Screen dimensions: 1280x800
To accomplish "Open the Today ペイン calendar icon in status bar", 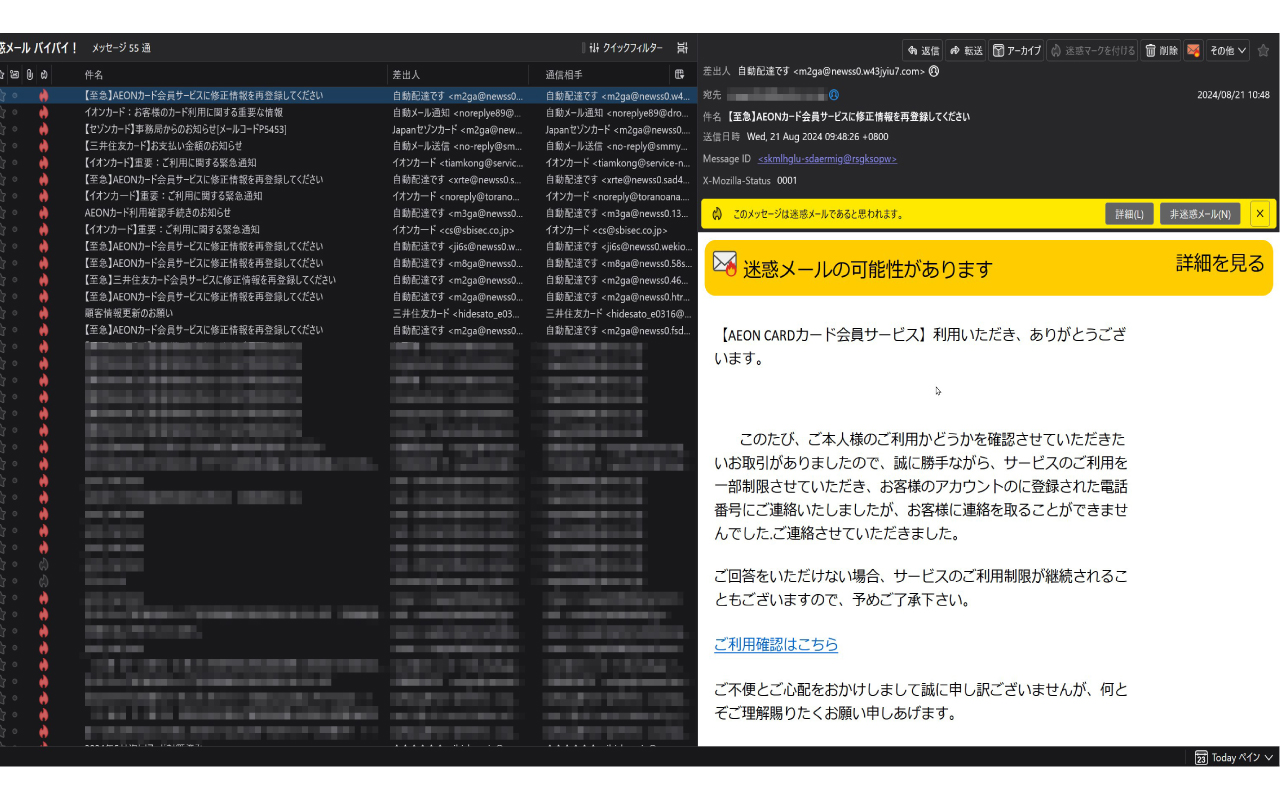I will coord(1201,758).
